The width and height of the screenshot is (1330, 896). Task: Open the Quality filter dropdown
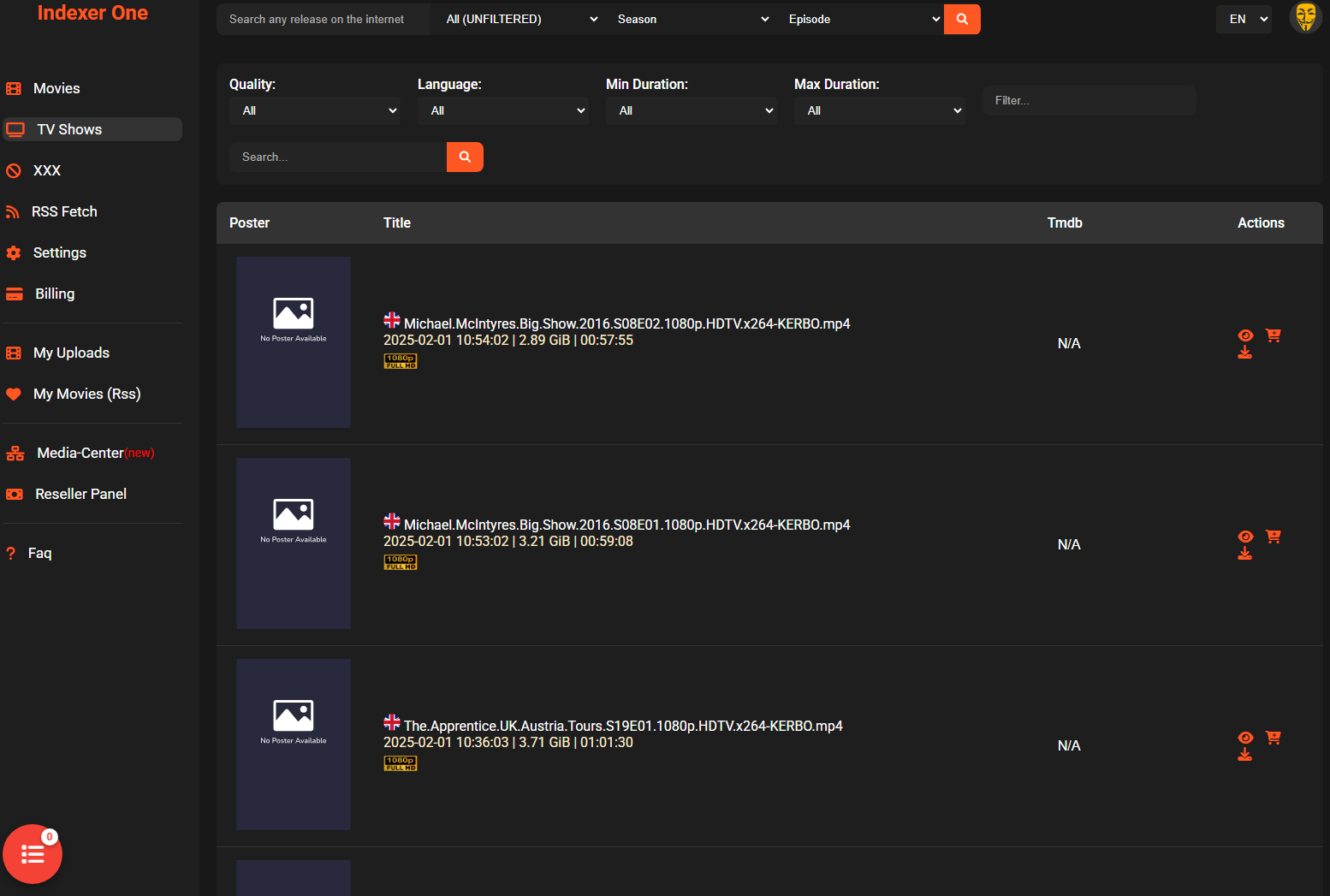(315, 110)
